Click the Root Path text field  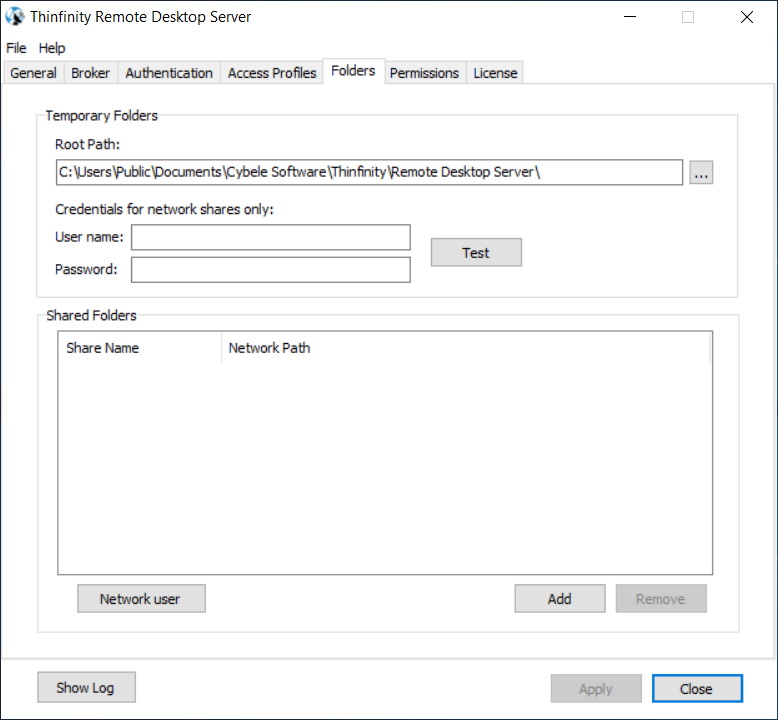coord(369,172)
